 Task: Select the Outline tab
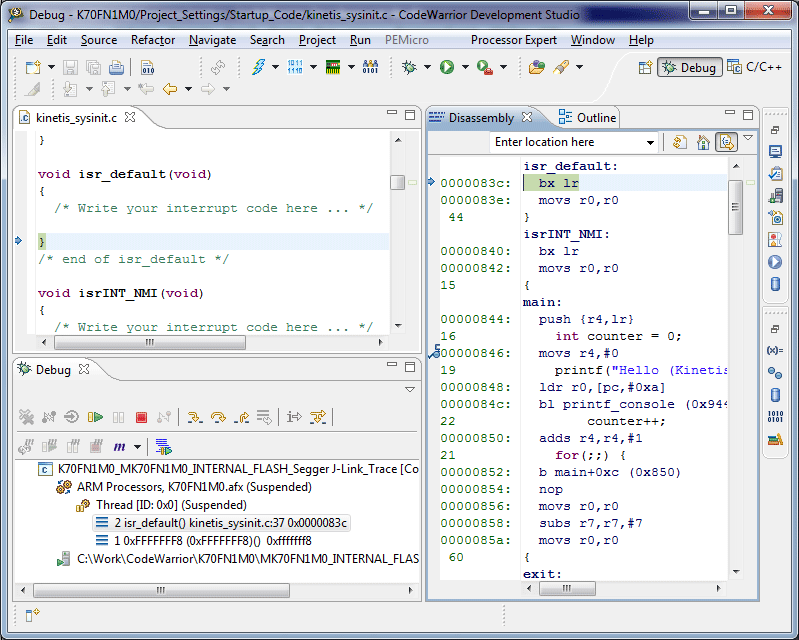click(x=587, y=118)
